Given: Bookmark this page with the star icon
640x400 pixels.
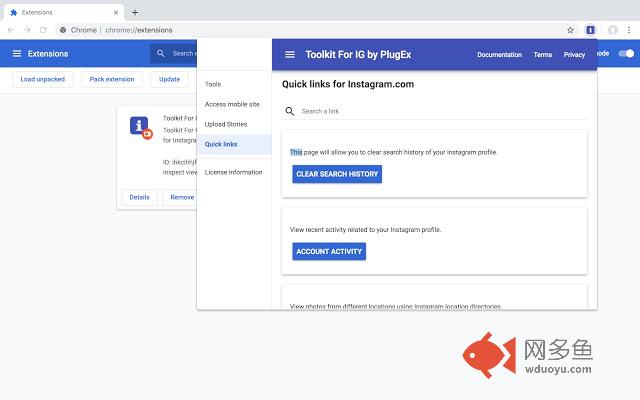Looking at the screenshot, I should pos(571,30).
